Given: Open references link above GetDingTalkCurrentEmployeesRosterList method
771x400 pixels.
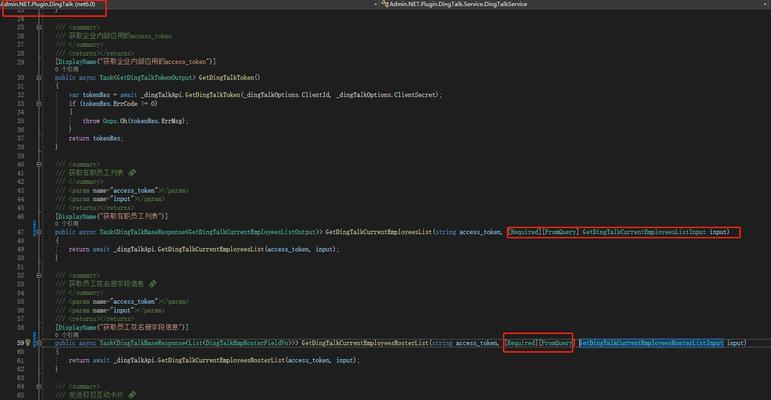Looking at the screenshot, I should 66,335.
